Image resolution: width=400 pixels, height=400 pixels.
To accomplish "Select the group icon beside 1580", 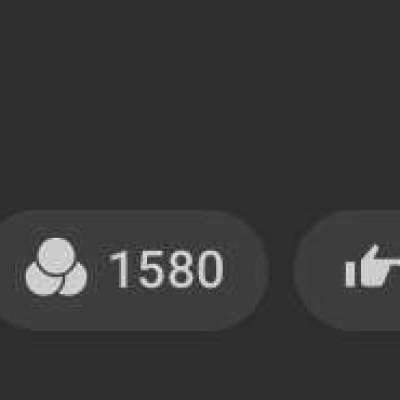I will point(56,267).
